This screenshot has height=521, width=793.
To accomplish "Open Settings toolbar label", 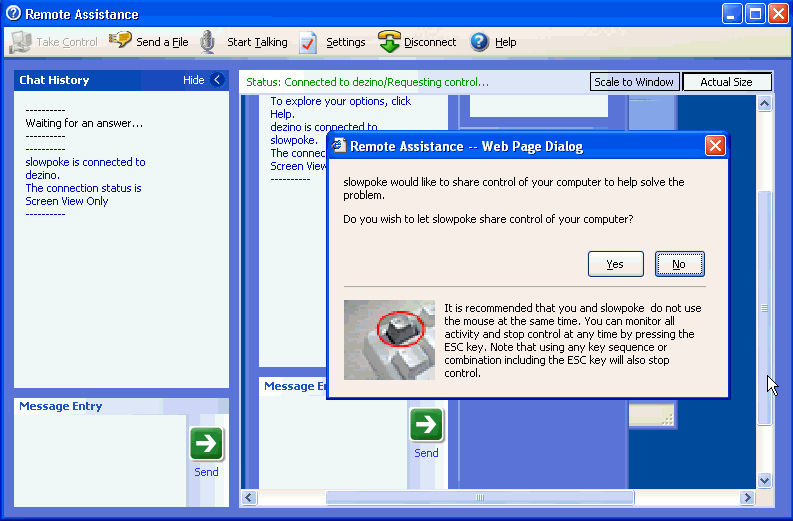I will (x=345, y=42).
